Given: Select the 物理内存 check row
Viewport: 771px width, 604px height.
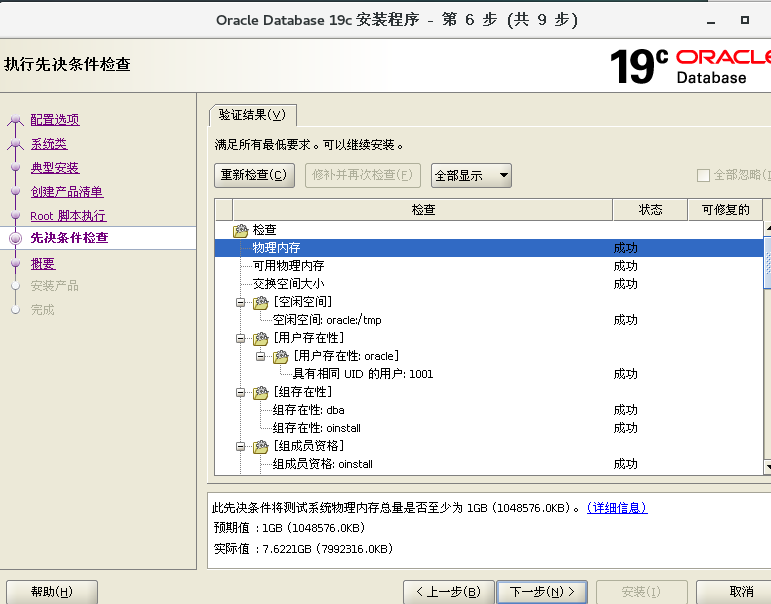Looking at the screenshot, I should (x=489, y=248).
